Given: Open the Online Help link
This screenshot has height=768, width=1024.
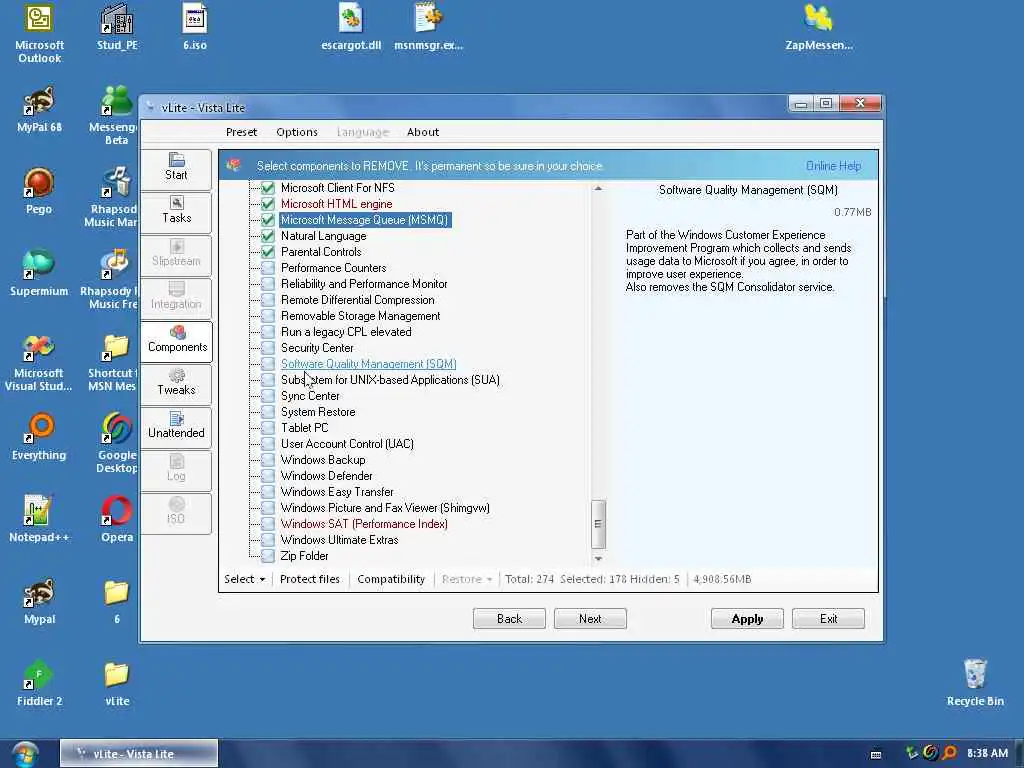Looking at the screenshot, I should pyautogui.click(x=833, y=166).
